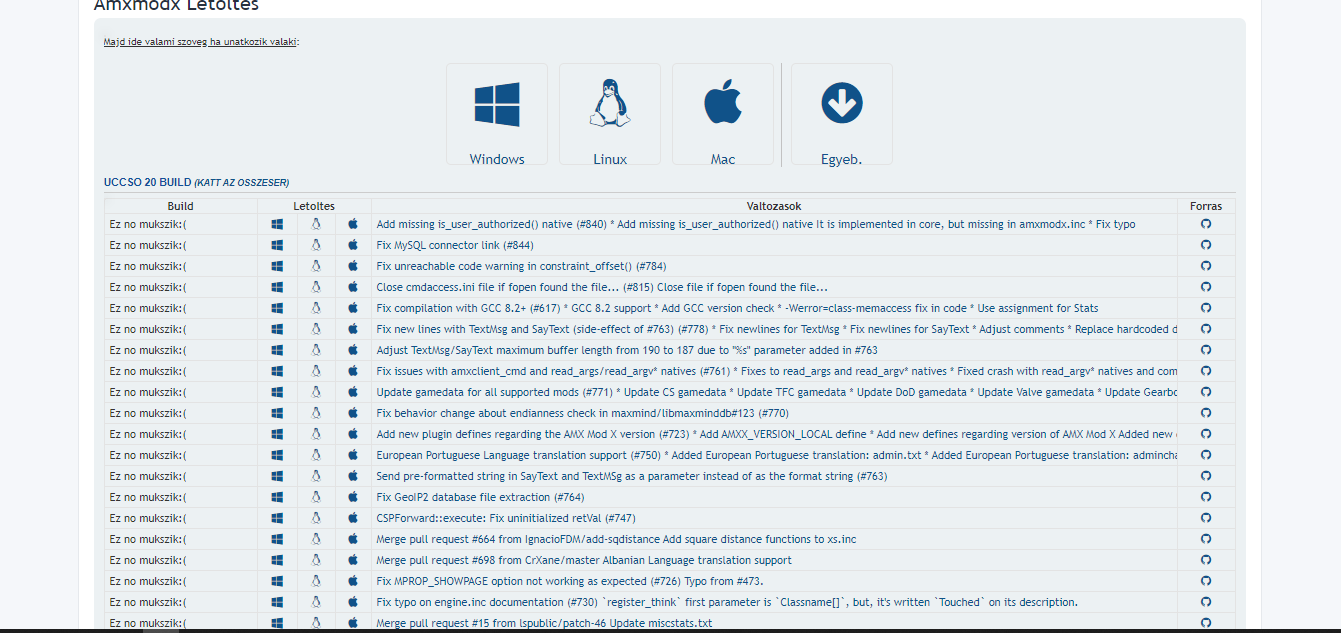Download Mac build for GCC 8.2+ compilation fix
Image resolution: width=1341 pixels, height=633 pixels.
[x=353, y=308]
